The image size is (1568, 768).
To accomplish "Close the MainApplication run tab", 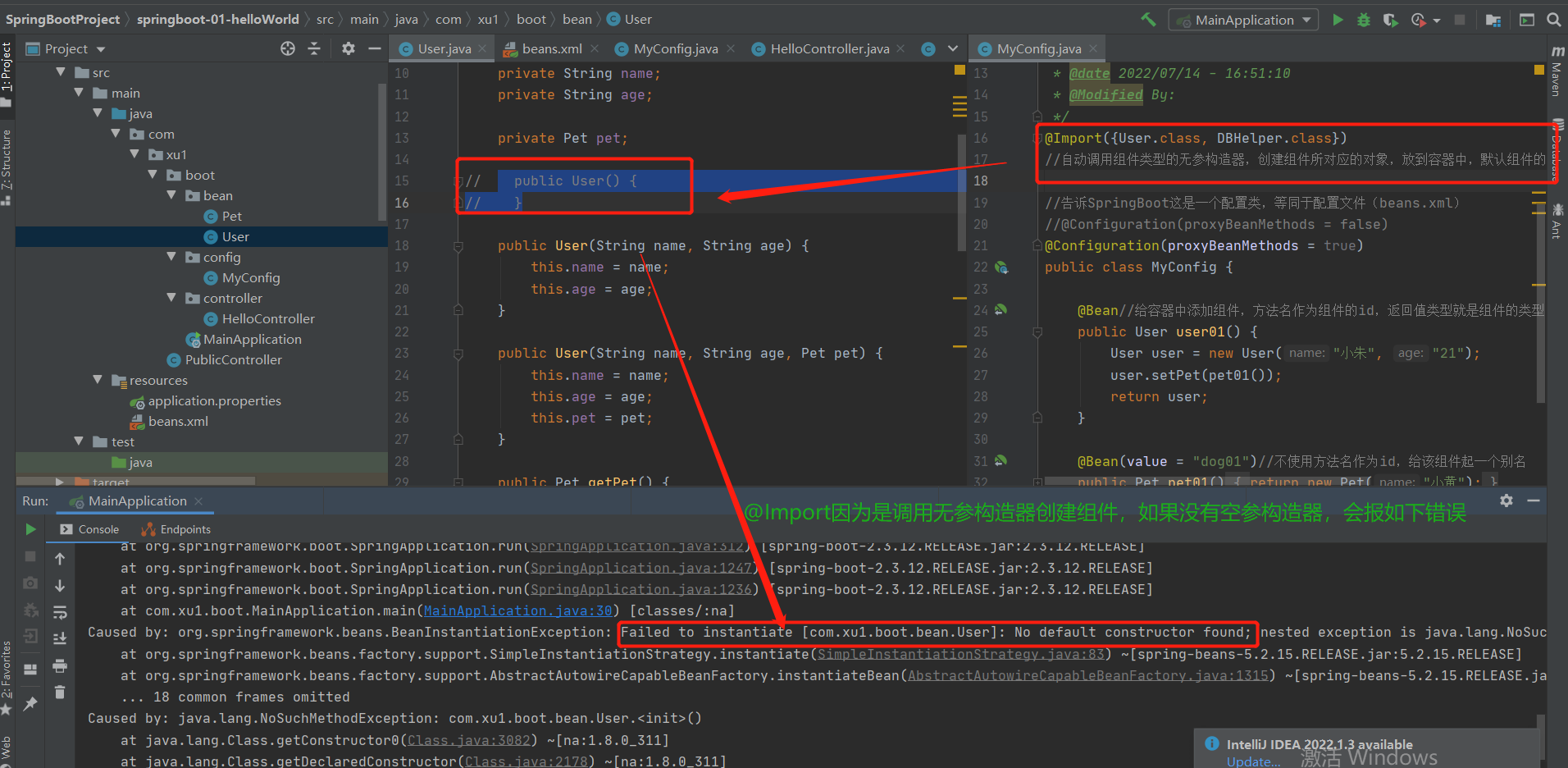I will (x=198, y=501).
